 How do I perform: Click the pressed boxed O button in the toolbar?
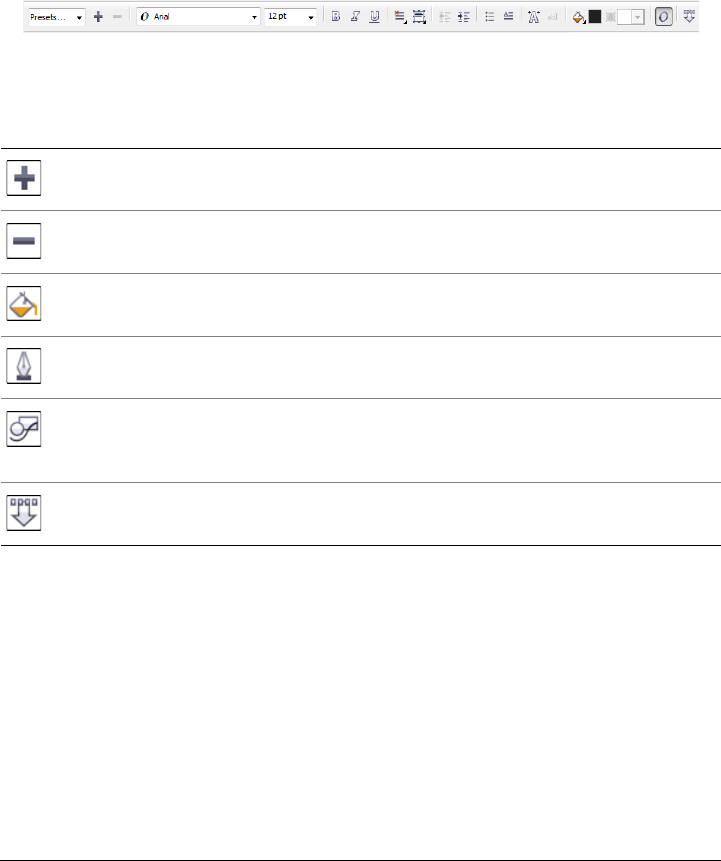point(663,17)
